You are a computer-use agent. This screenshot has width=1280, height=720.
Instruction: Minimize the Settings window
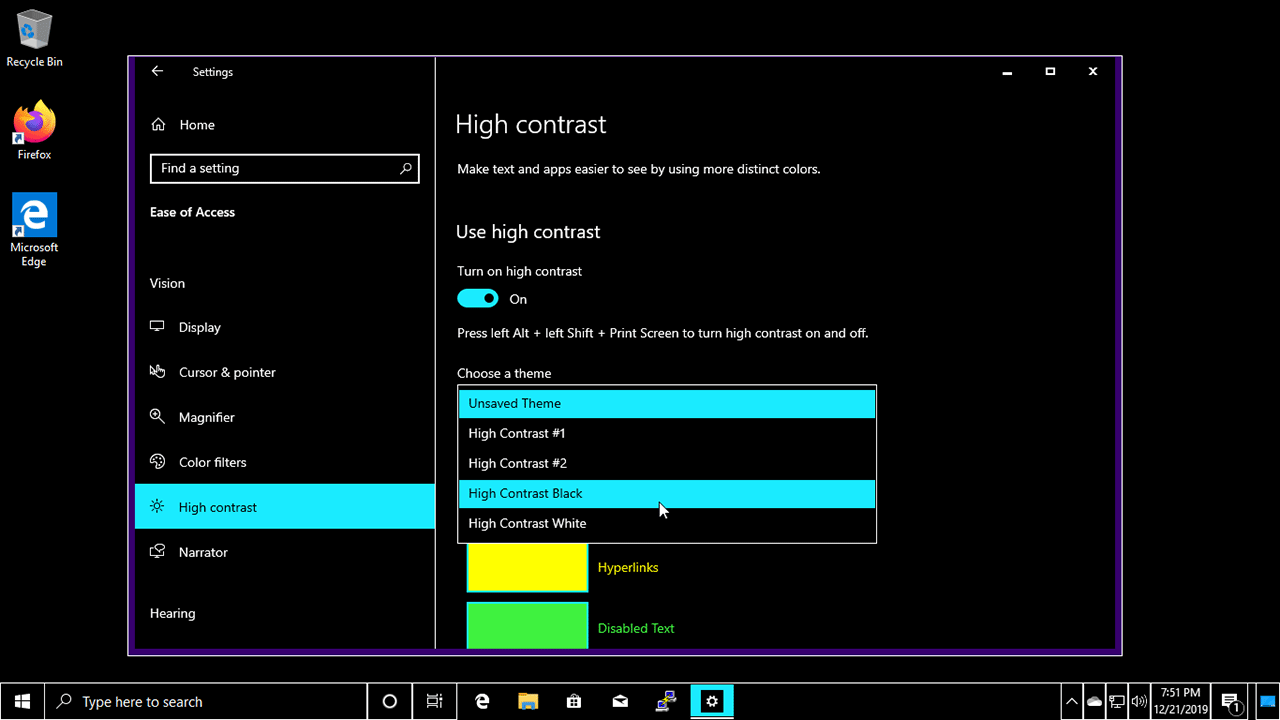(1007, 72)
